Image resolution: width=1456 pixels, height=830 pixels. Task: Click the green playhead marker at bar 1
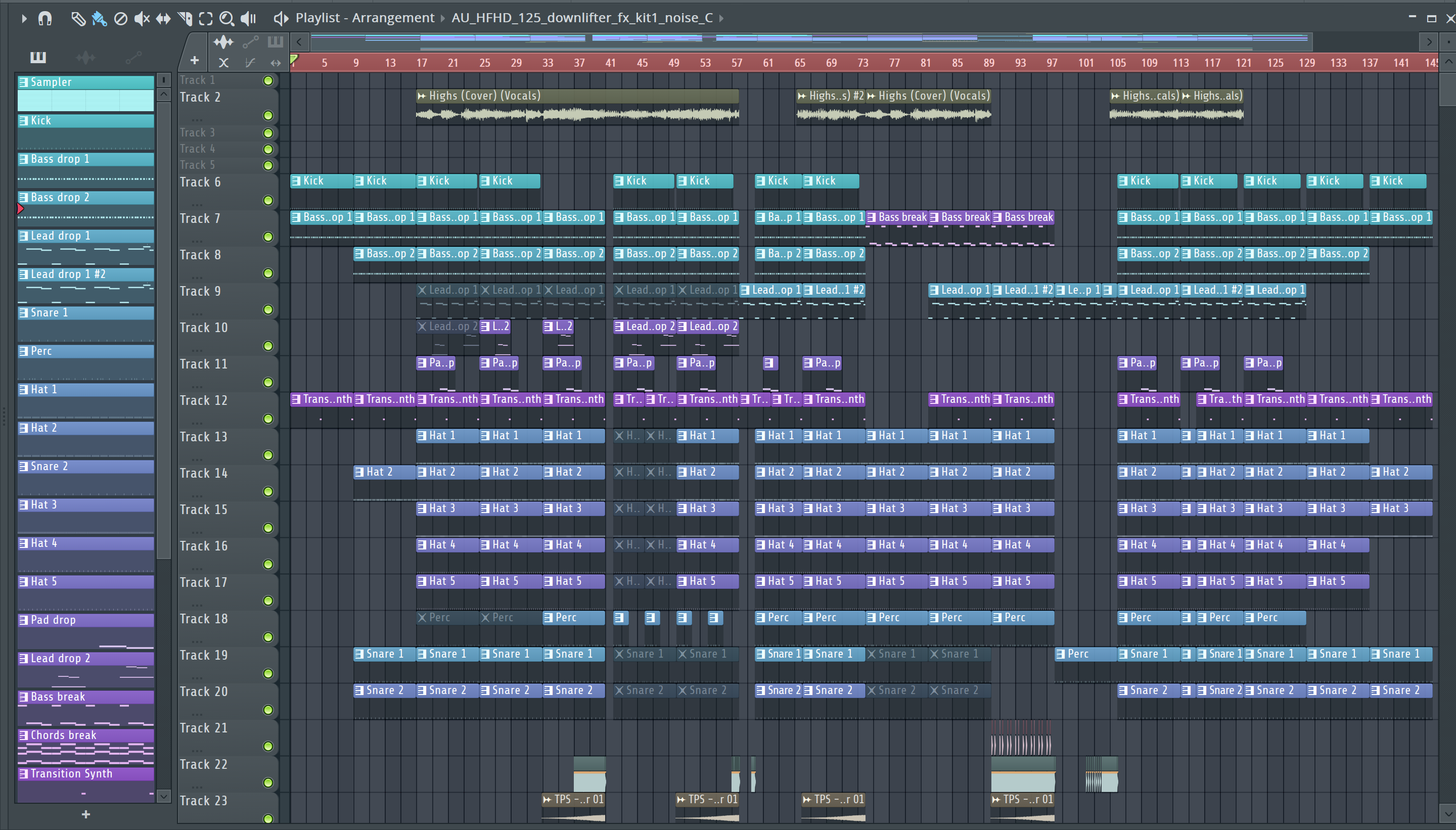[294, 59]
